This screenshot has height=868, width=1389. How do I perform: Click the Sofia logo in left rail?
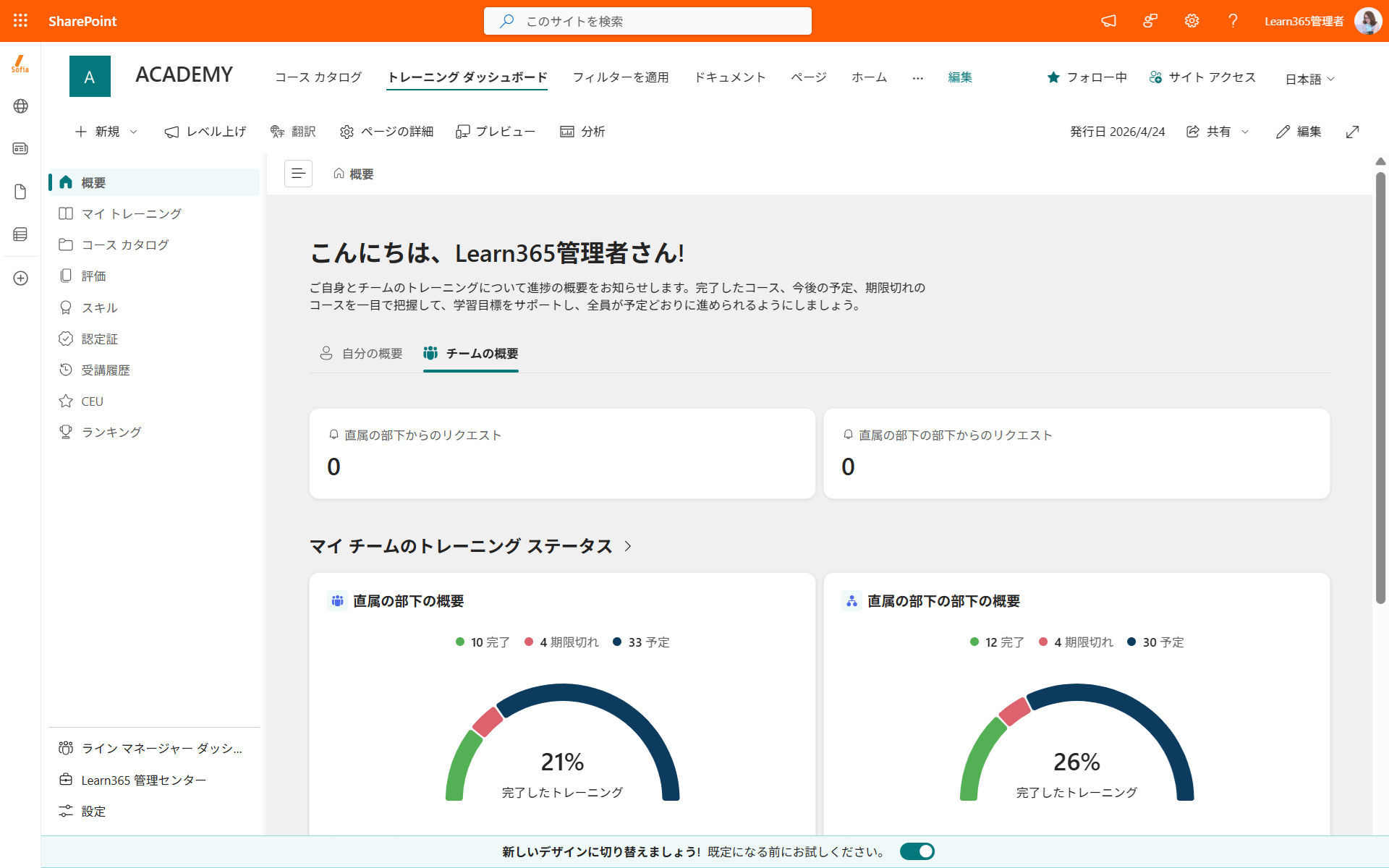tap(20, 64)
